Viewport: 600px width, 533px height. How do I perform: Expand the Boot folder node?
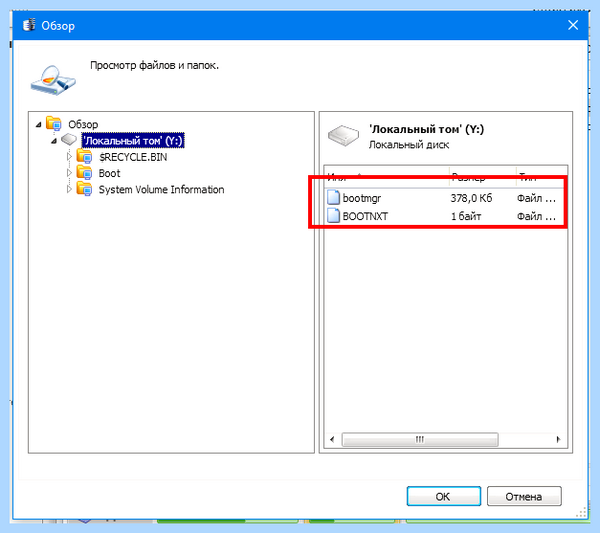click(69, 173)
